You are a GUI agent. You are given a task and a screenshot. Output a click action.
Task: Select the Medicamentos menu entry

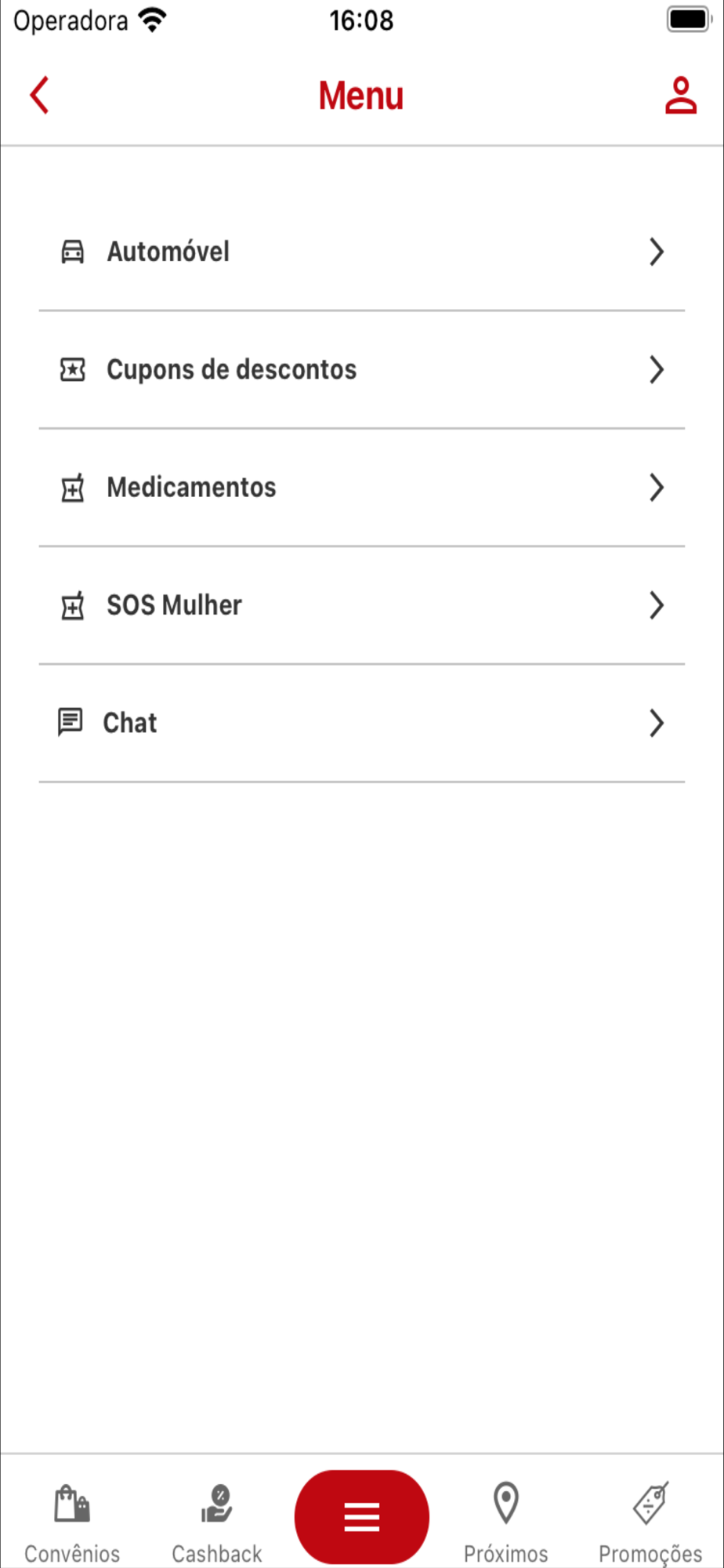point(362,488)
